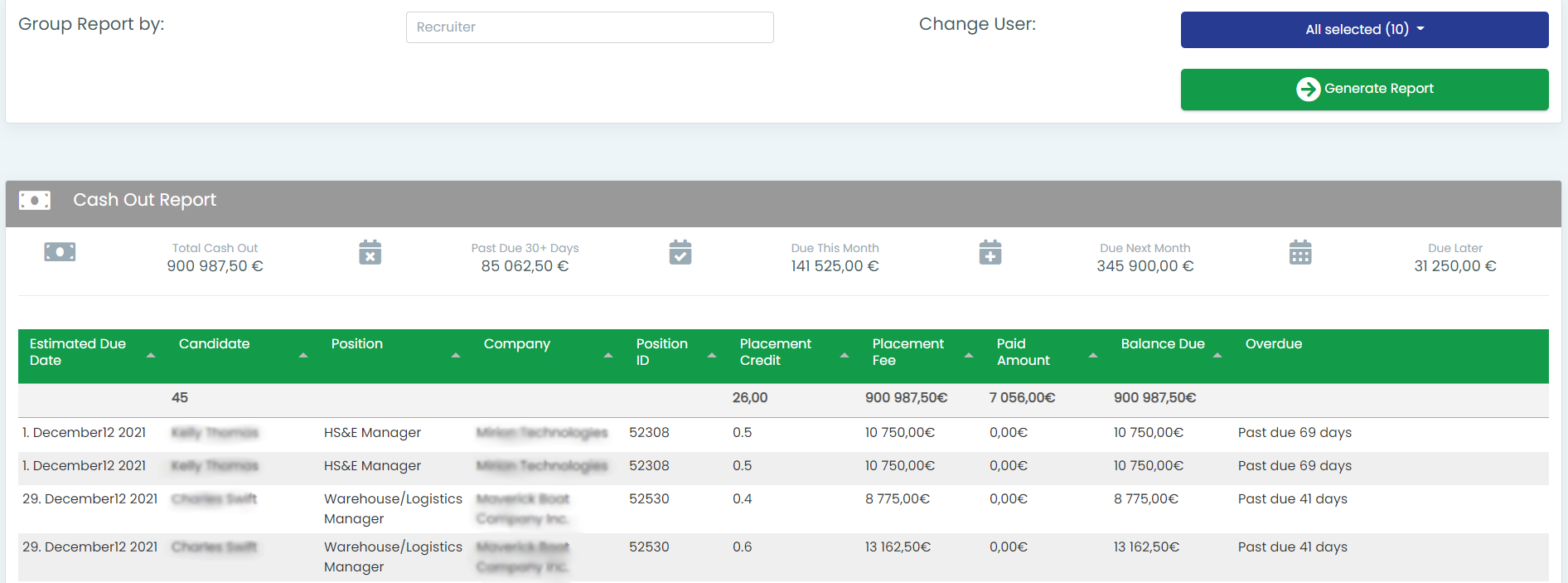This screenshot has height=583, width=1568.
Task: Click the Total Cash Out banknote icon
Action: [x=60, y=252]
